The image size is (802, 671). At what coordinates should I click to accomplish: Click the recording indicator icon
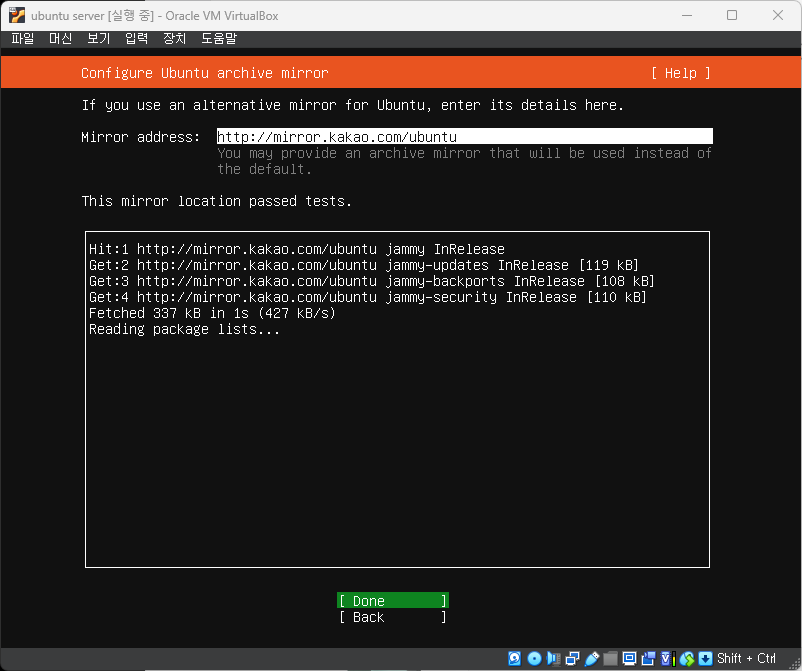pos(649,658)
